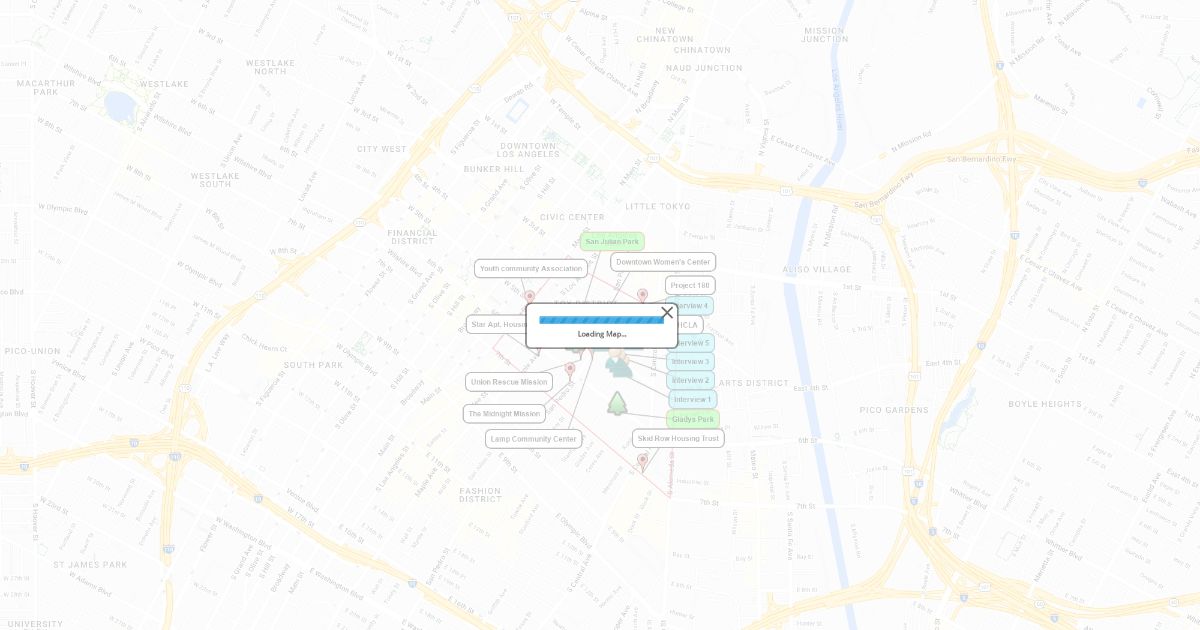This screenshot has height=630, width=1200.
Task: Open the San Julian Park label
Action: tap(612, 242)
